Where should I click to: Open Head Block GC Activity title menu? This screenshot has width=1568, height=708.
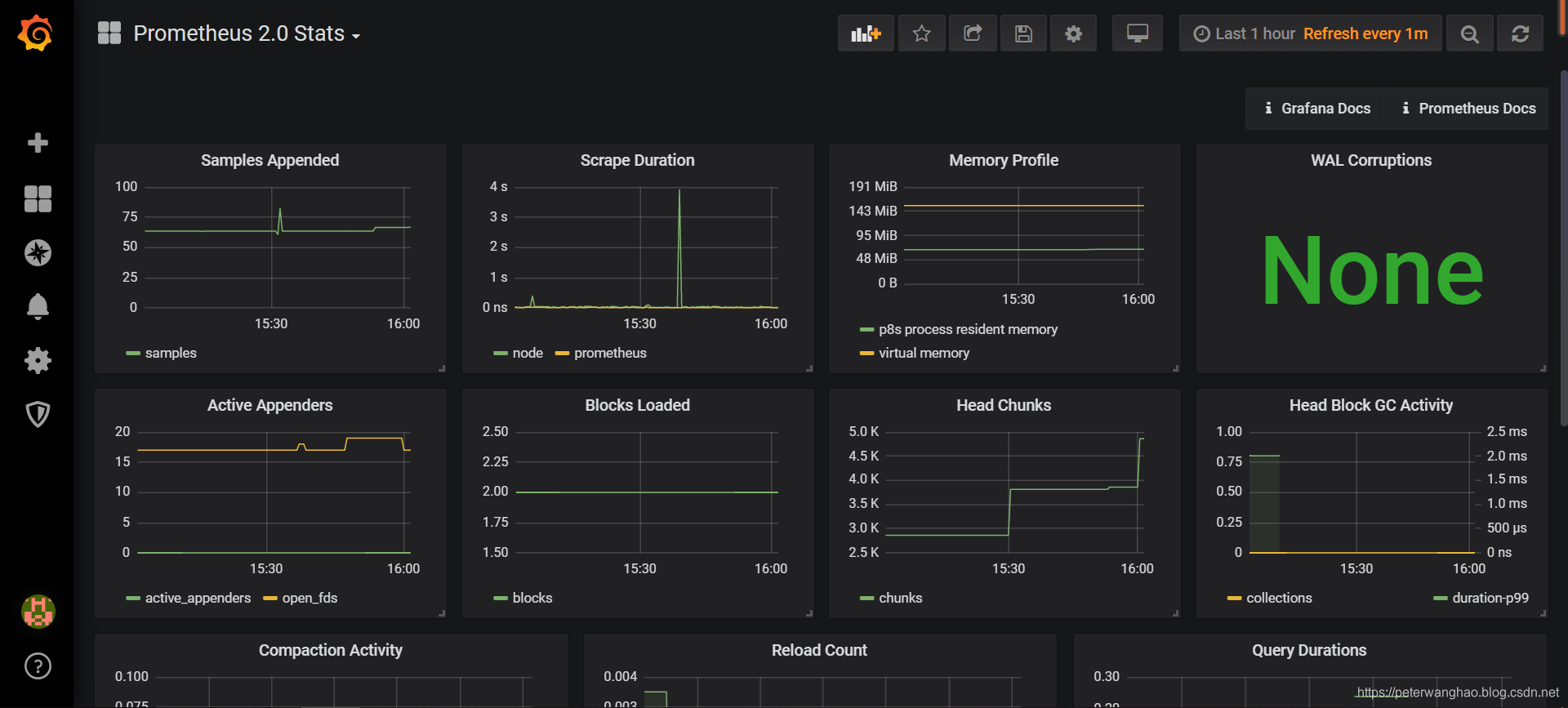(x=1371, y=405)
